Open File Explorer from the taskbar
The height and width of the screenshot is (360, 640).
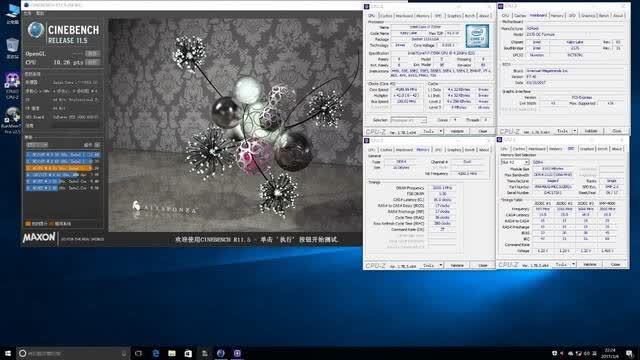click(172, 353)
